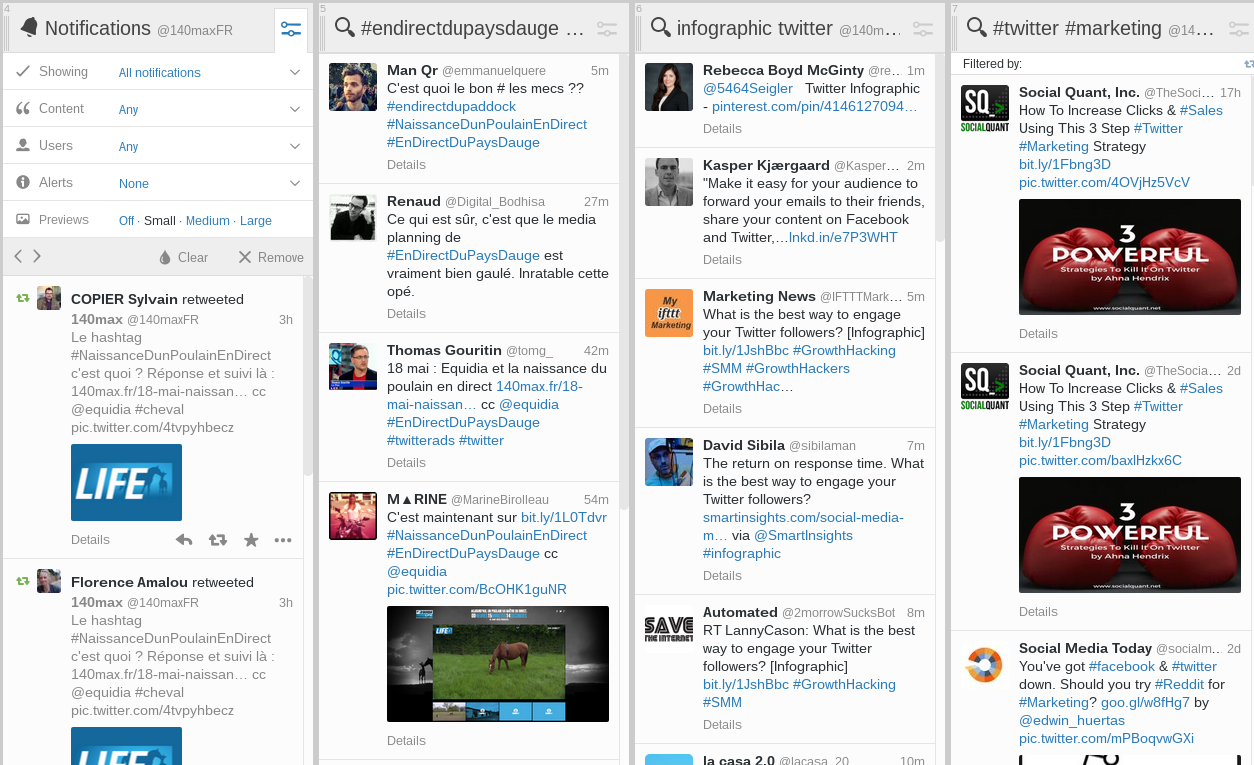Click Marketing News ifttt avatar
The height and width of the screenshot is (765, 1254).
coord(669,313)
